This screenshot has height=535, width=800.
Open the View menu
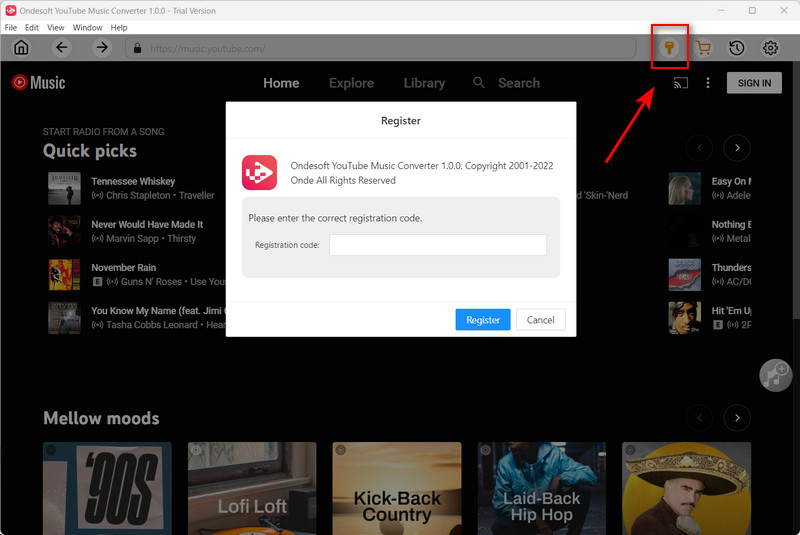pyautogui.click(x=56, y=28)
